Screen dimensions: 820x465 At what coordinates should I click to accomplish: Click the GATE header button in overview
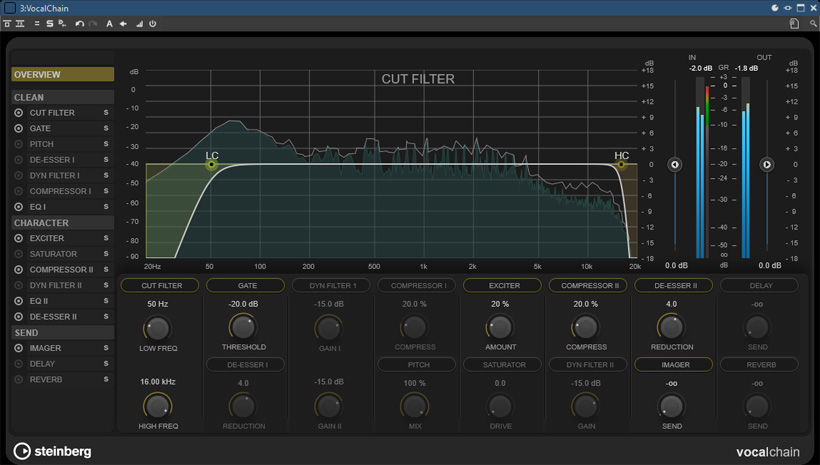[x=246, y=286]
